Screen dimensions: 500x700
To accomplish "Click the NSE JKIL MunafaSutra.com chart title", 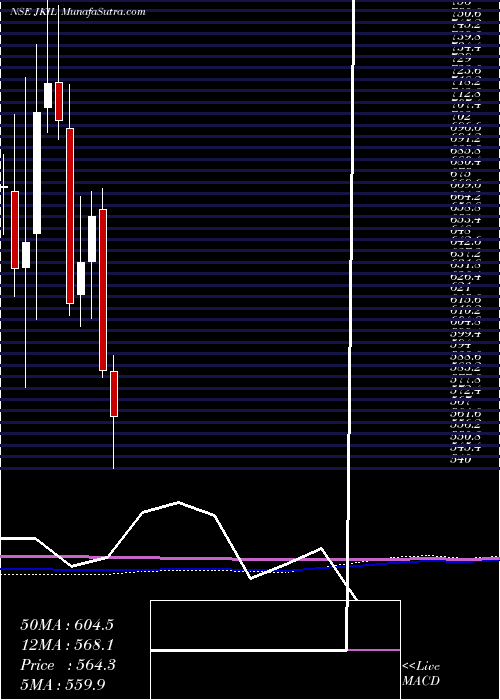I will click(x=78, y=12).
